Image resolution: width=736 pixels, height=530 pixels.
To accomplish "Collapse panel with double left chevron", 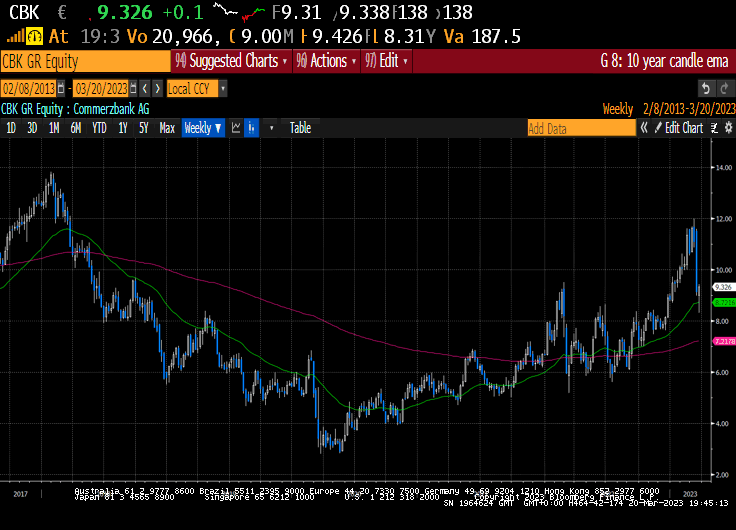I will click(644, 128).
